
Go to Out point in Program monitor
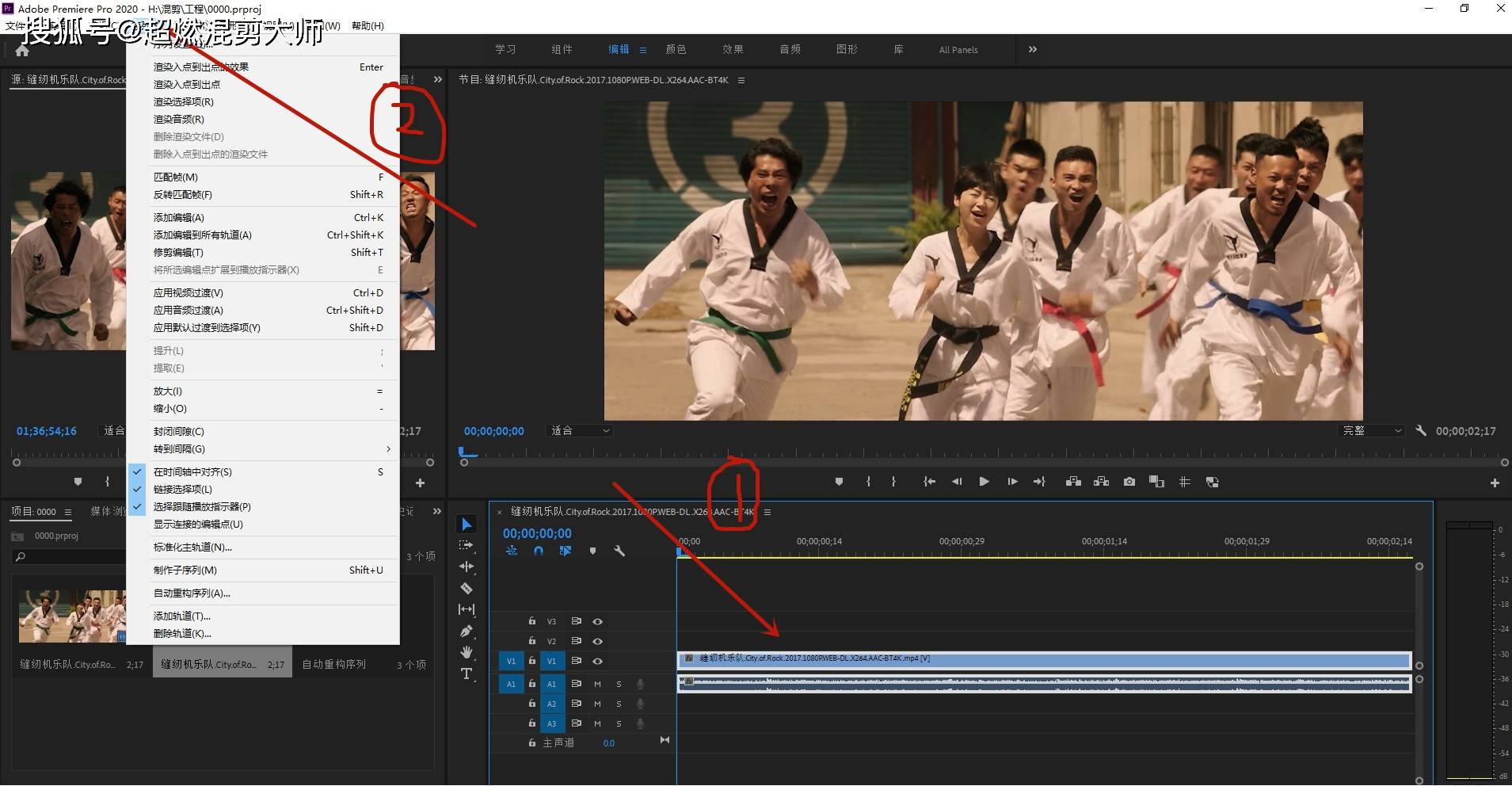pos(1039,482)
